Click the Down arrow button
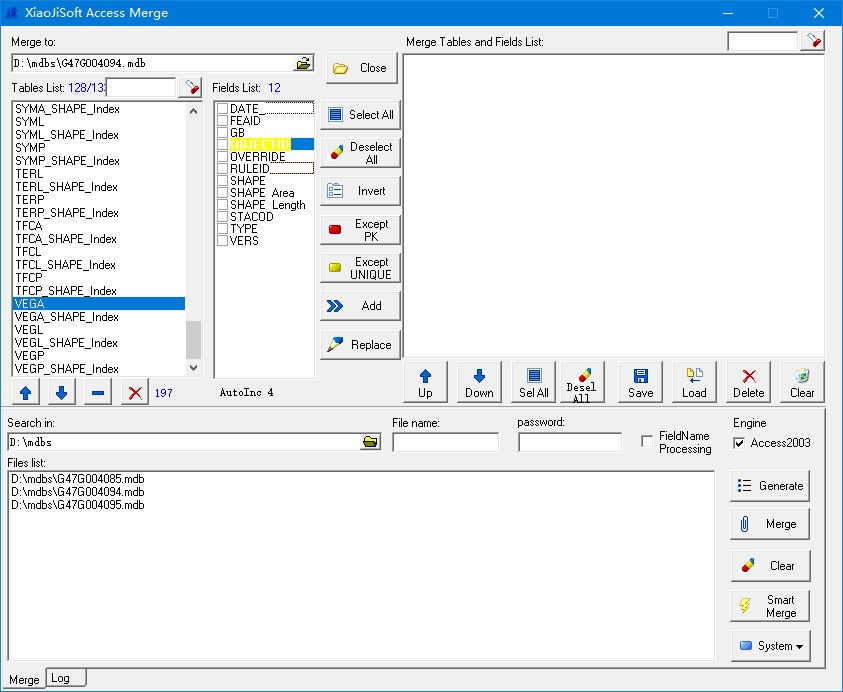The image size is (843, 692). 479,382
